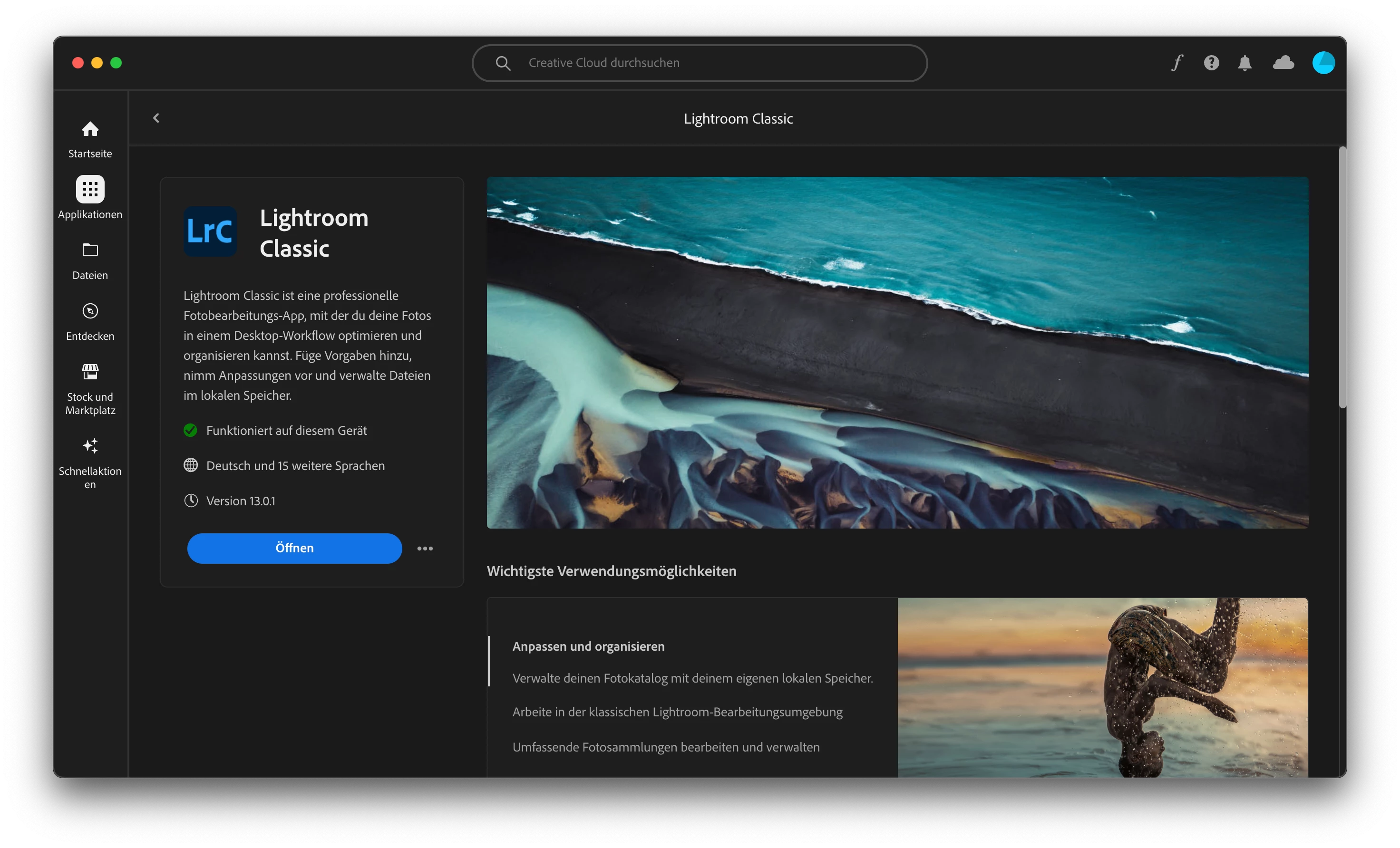1400x848 pixels.
Task: Open Schnellaktionen sparkle icon
Action: 90,446
